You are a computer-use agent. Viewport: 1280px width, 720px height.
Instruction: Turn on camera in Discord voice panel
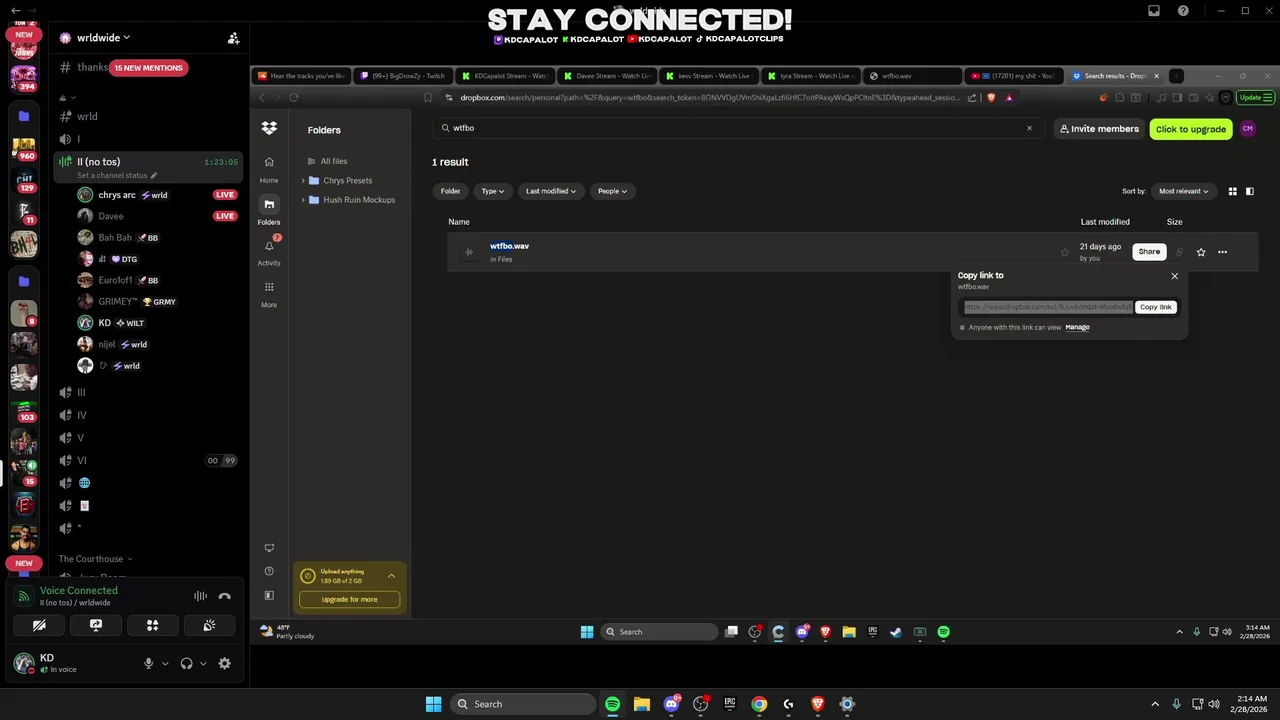pos(39,625)
